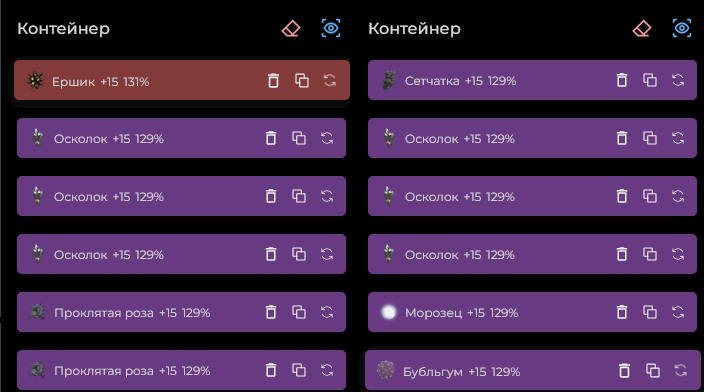Viewport: 704px width, 392px height.
Task: Duplicate the Морозец +15 129% row
Action: tap(650, 312)
